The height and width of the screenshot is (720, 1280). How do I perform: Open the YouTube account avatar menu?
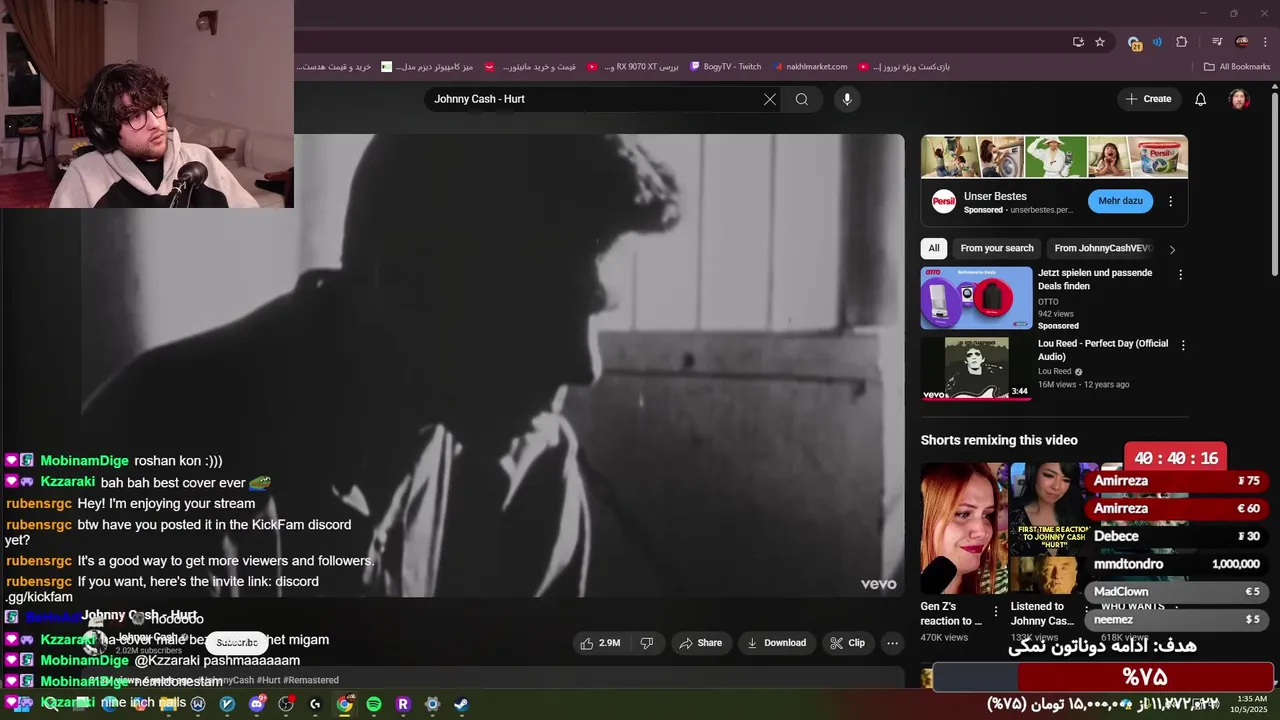click(x=1239, y=99)
